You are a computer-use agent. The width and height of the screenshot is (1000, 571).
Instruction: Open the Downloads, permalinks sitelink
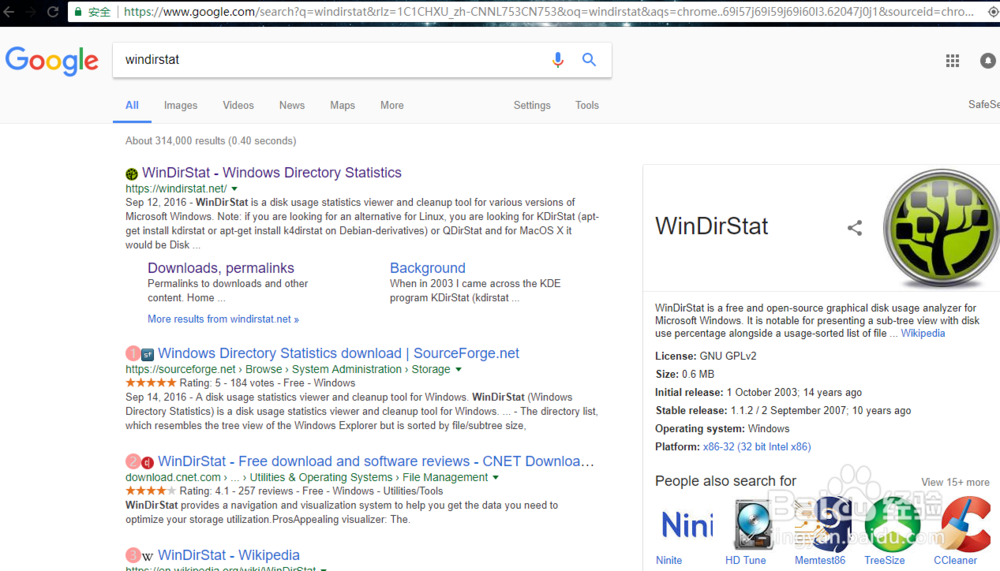tap(221, 268)
